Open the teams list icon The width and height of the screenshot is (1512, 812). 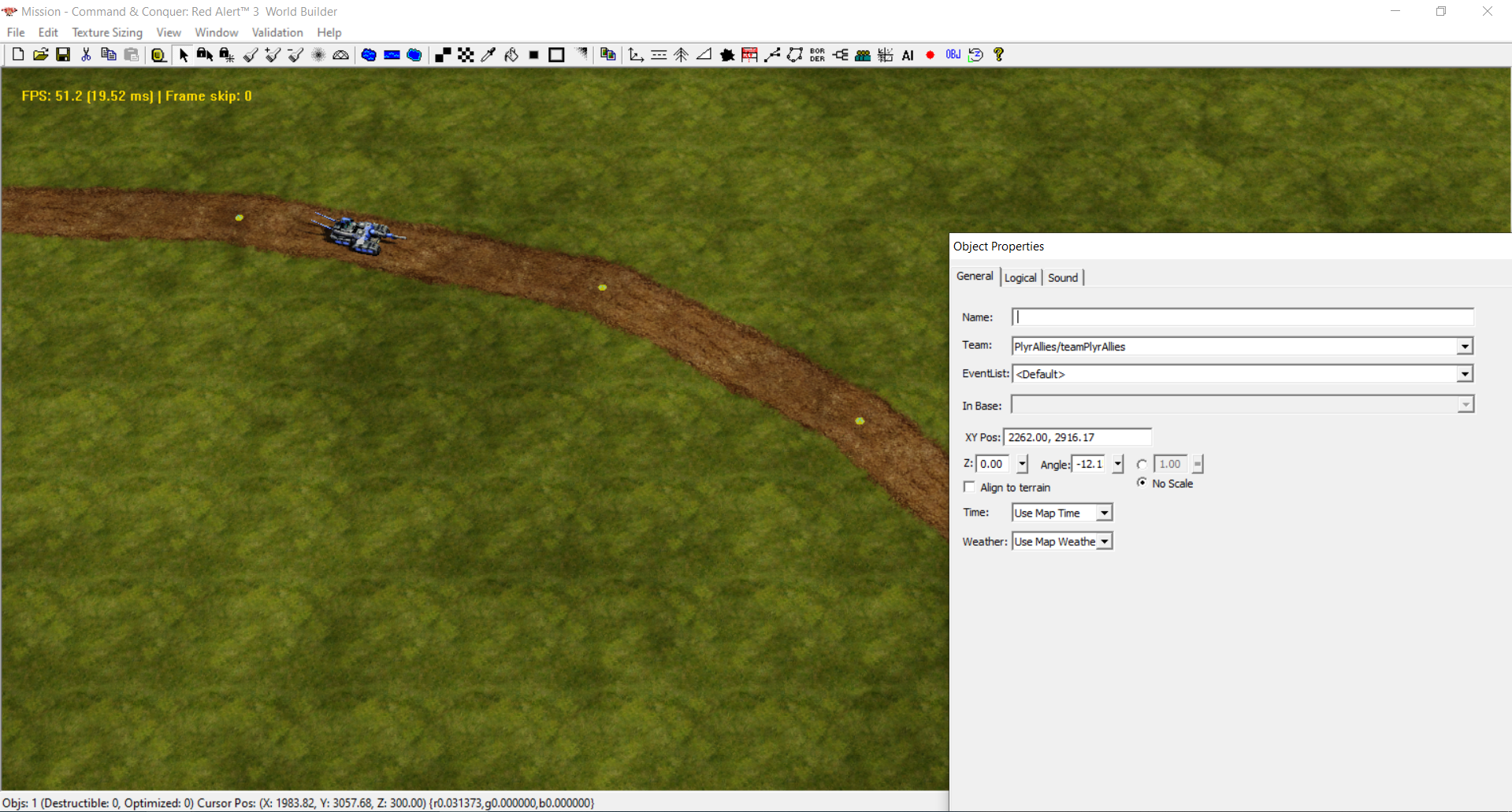click(x=863, y=54)
